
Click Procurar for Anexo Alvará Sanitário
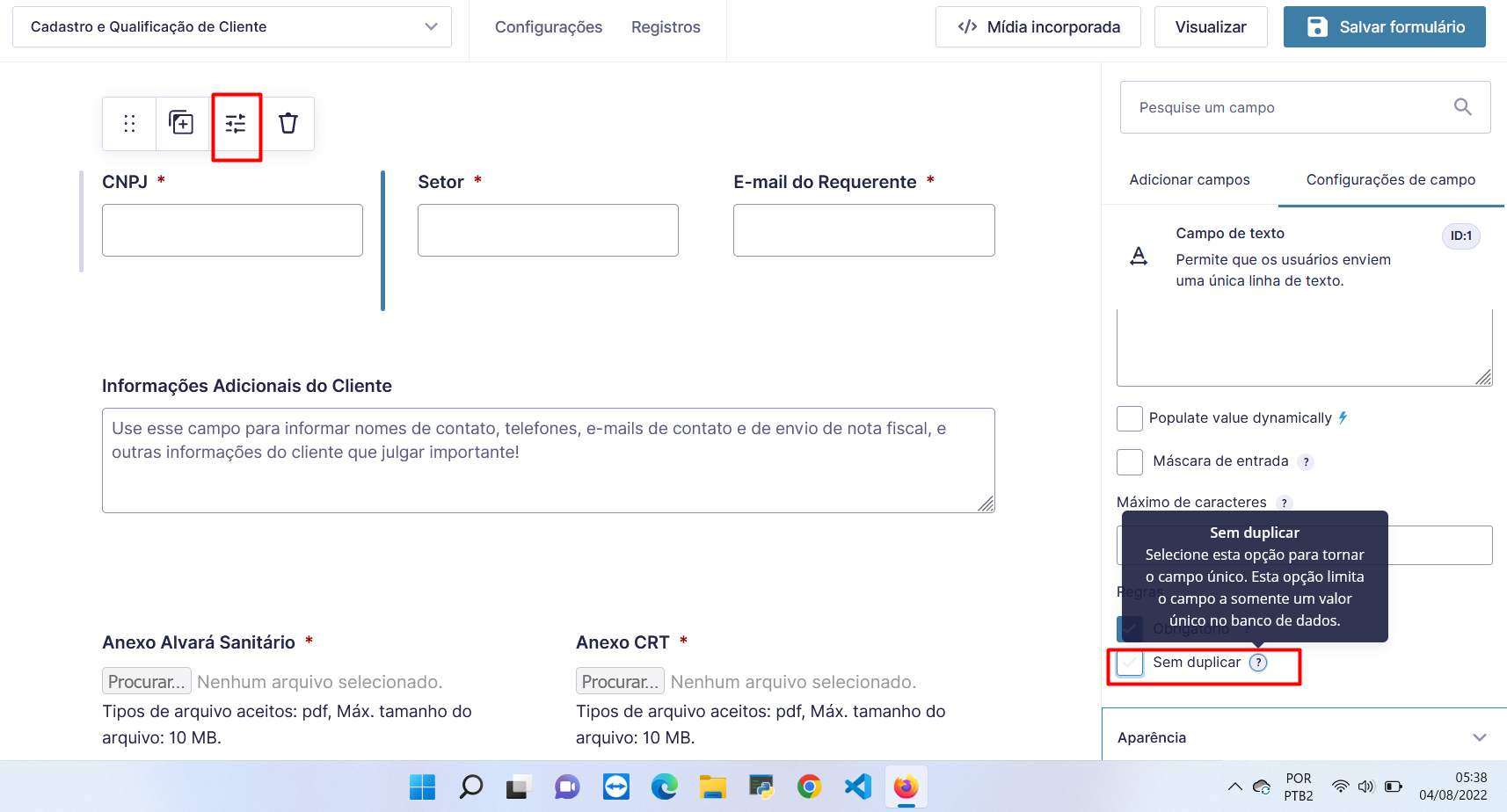pyautogui.click(x=147, y=682)
